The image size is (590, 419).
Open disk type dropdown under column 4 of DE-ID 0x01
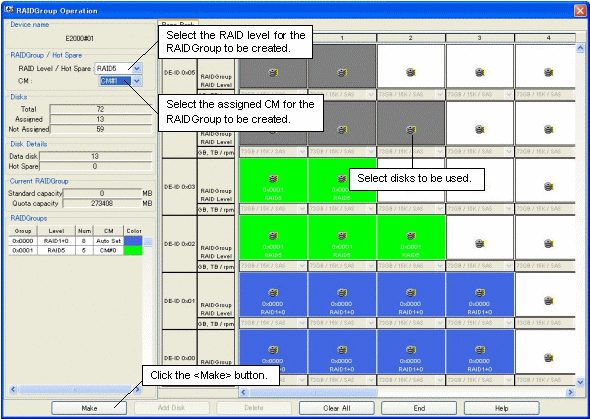coord(545,323)
